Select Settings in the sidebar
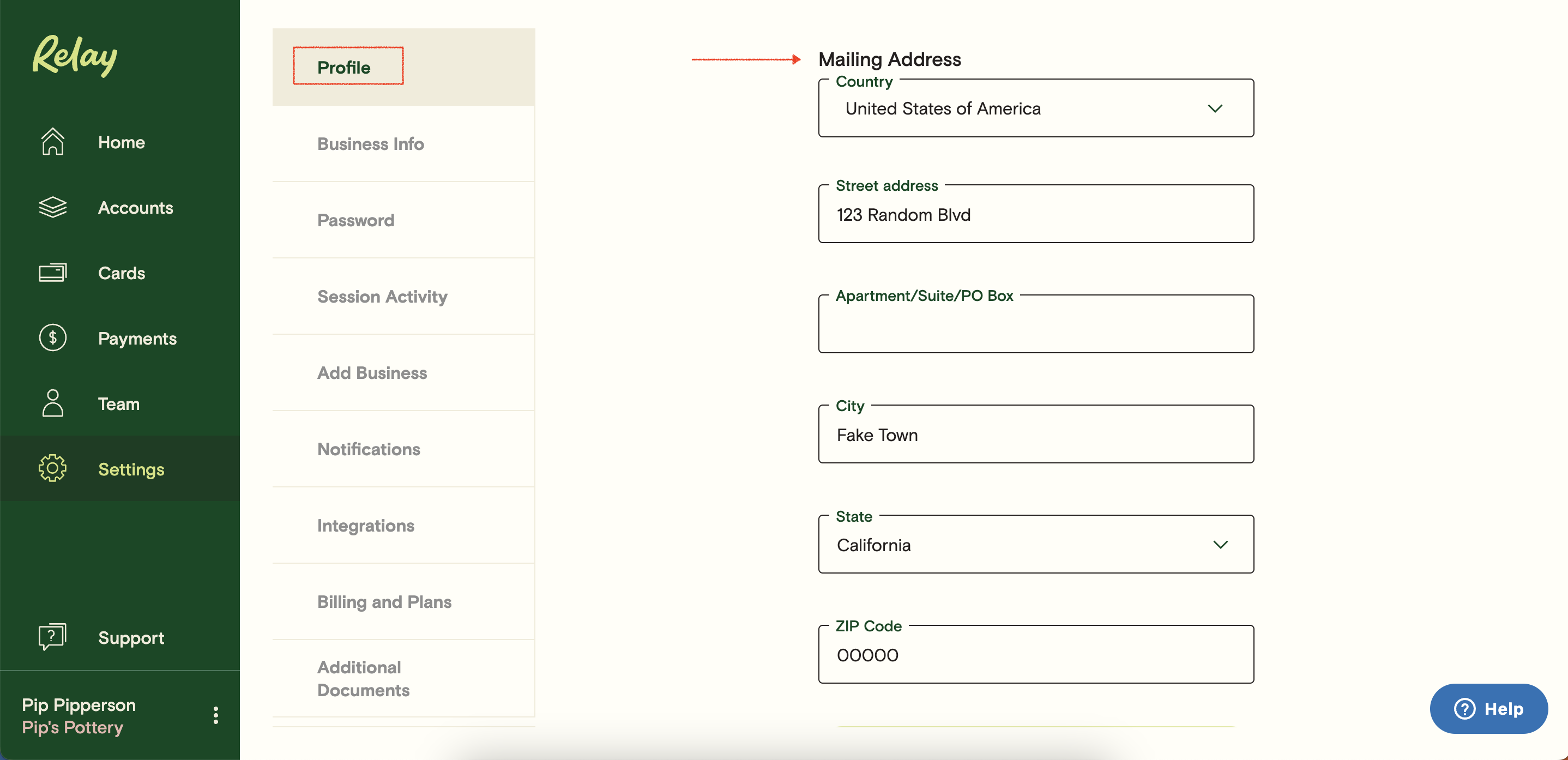Image resolution: width=1568 pixels, height=760 pixels. tap(120, 468)
